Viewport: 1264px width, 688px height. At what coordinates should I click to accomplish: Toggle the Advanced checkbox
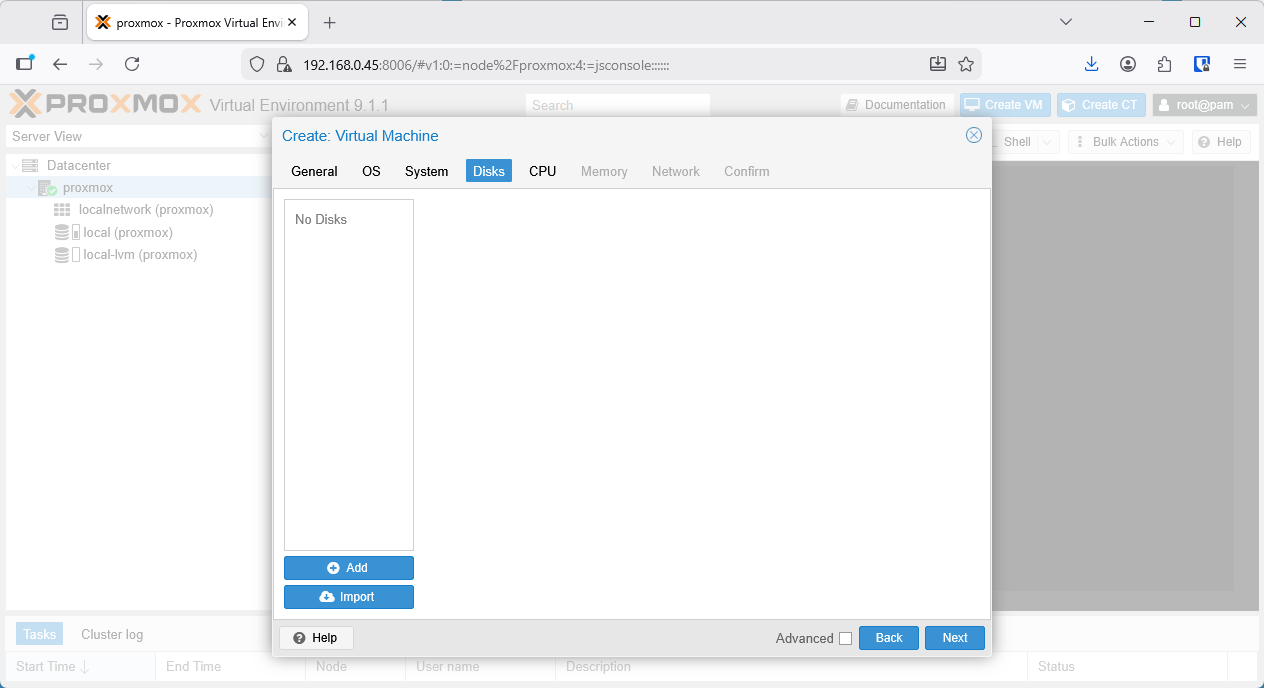click(x=846, y=638)
